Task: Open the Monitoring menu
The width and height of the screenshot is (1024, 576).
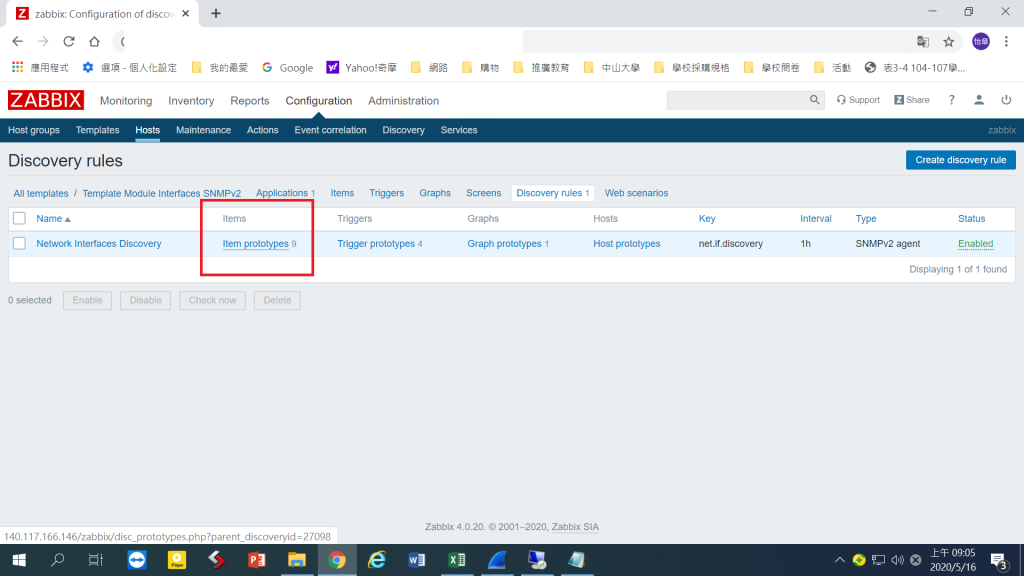Action: click(126, 101)
